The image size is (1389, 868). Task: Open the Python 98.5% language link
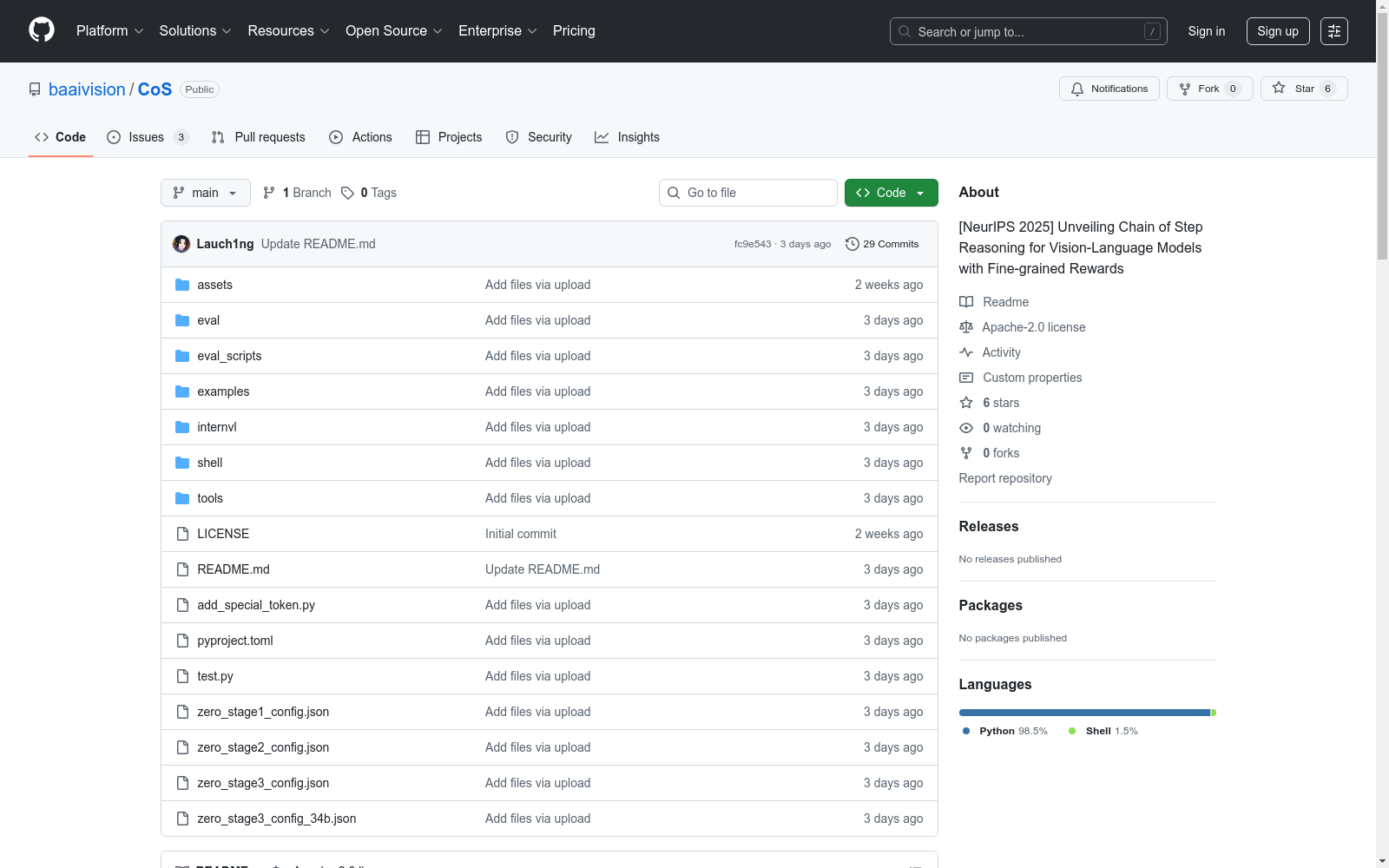pos(1004,731)
